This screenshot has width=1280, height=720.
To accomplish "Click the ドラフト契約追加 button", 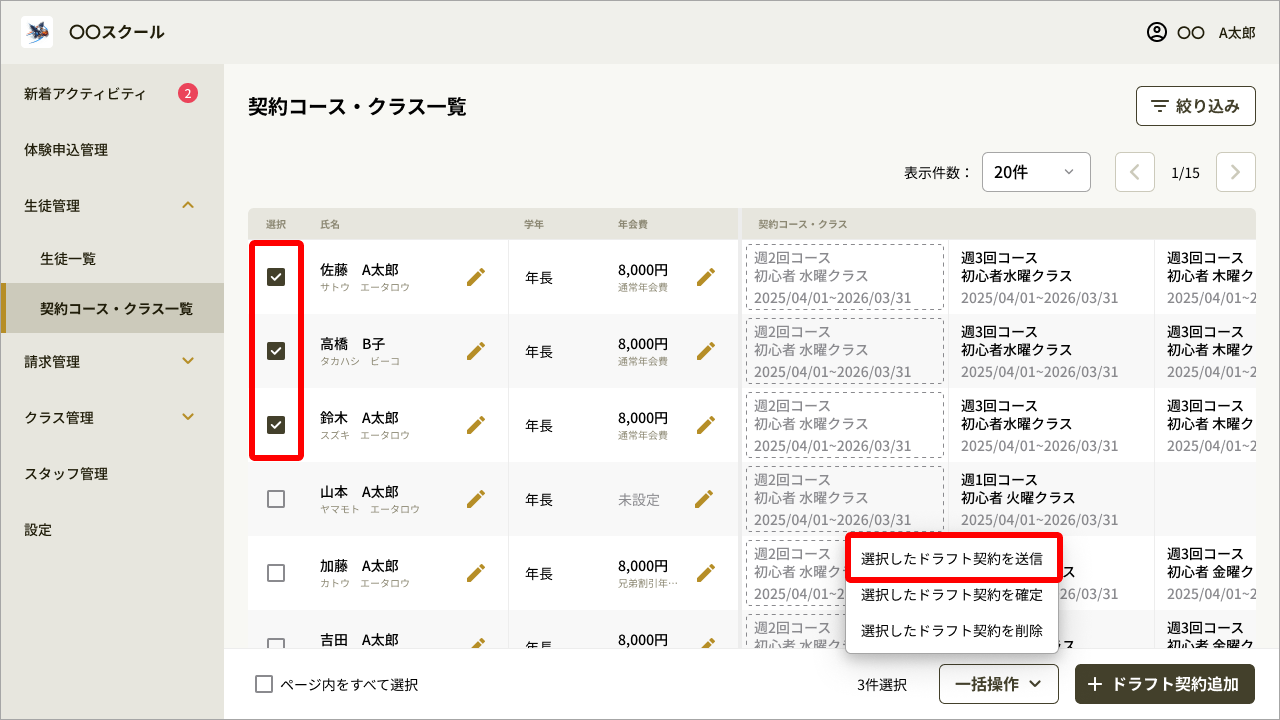I will pos(1164,684).
